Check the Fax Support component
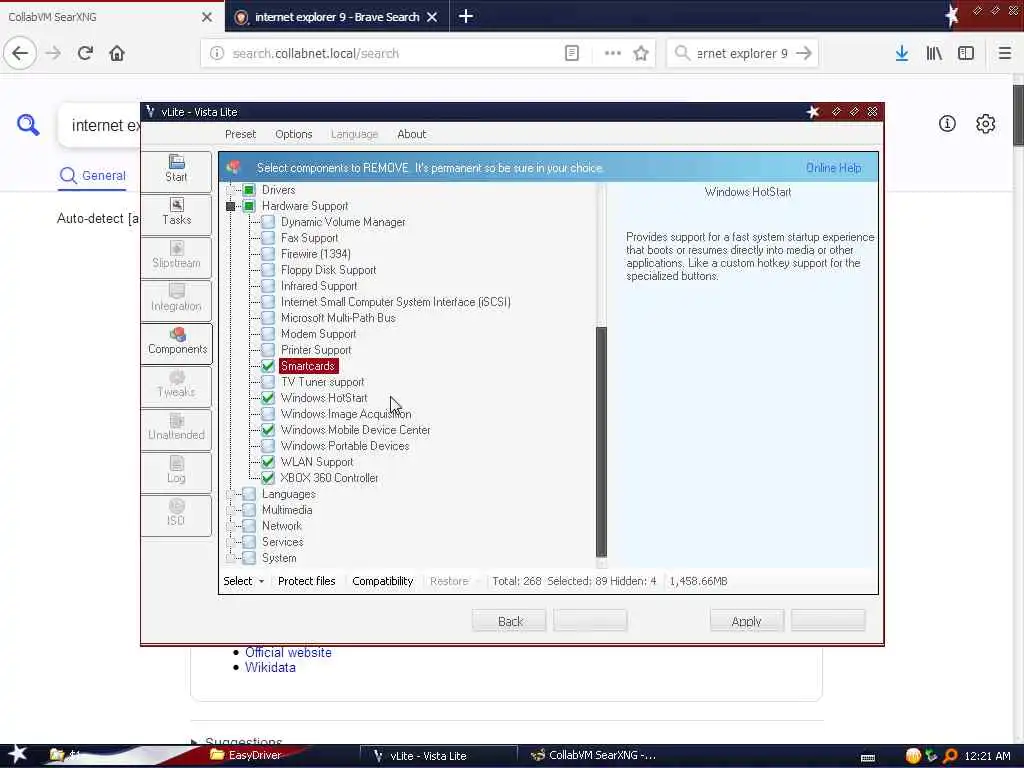This screenshot has width=1024, height=768. [x=268, y=238]
